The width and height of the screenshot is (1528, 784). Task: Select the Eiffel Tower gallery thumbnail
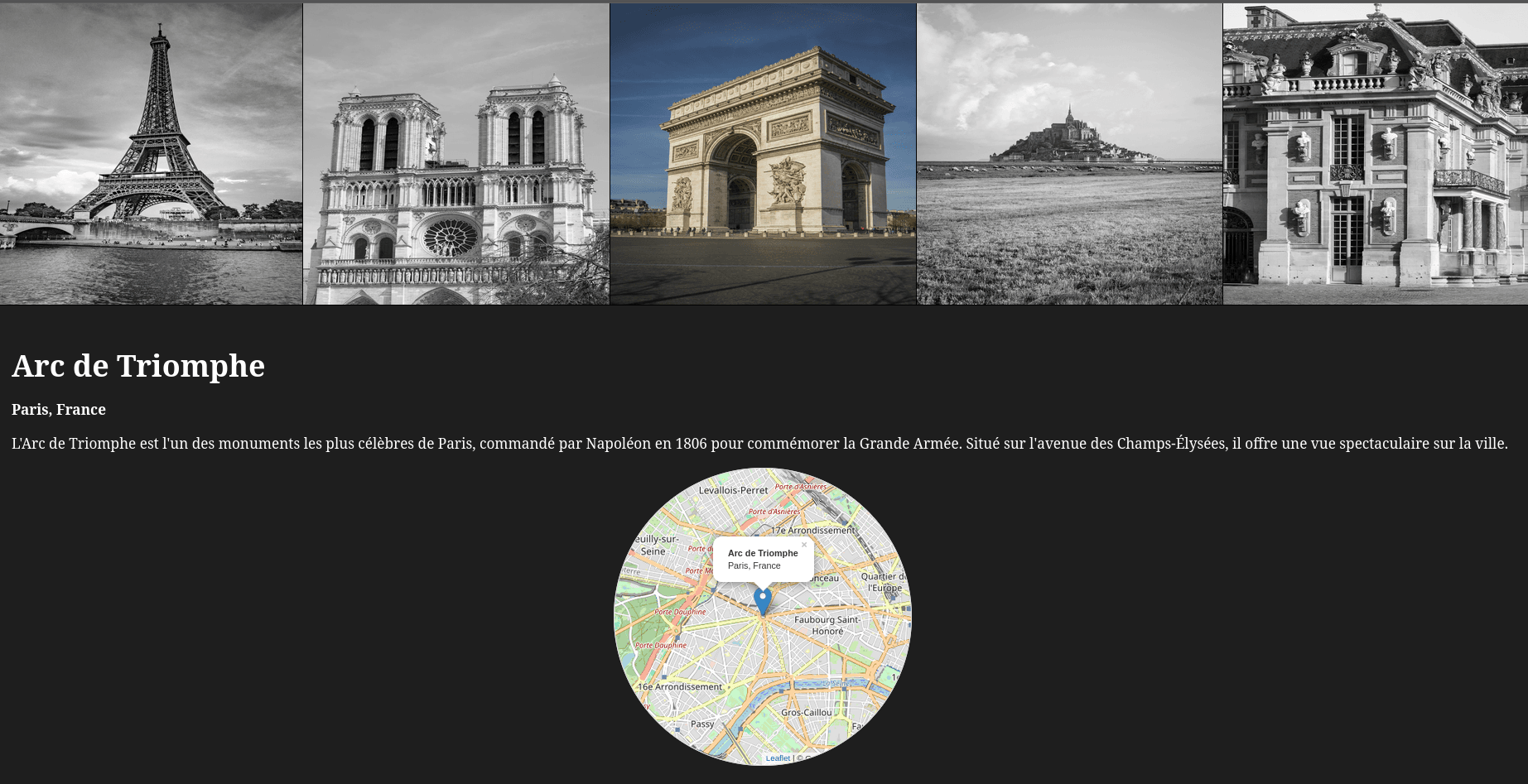click(x=152, y=153)
